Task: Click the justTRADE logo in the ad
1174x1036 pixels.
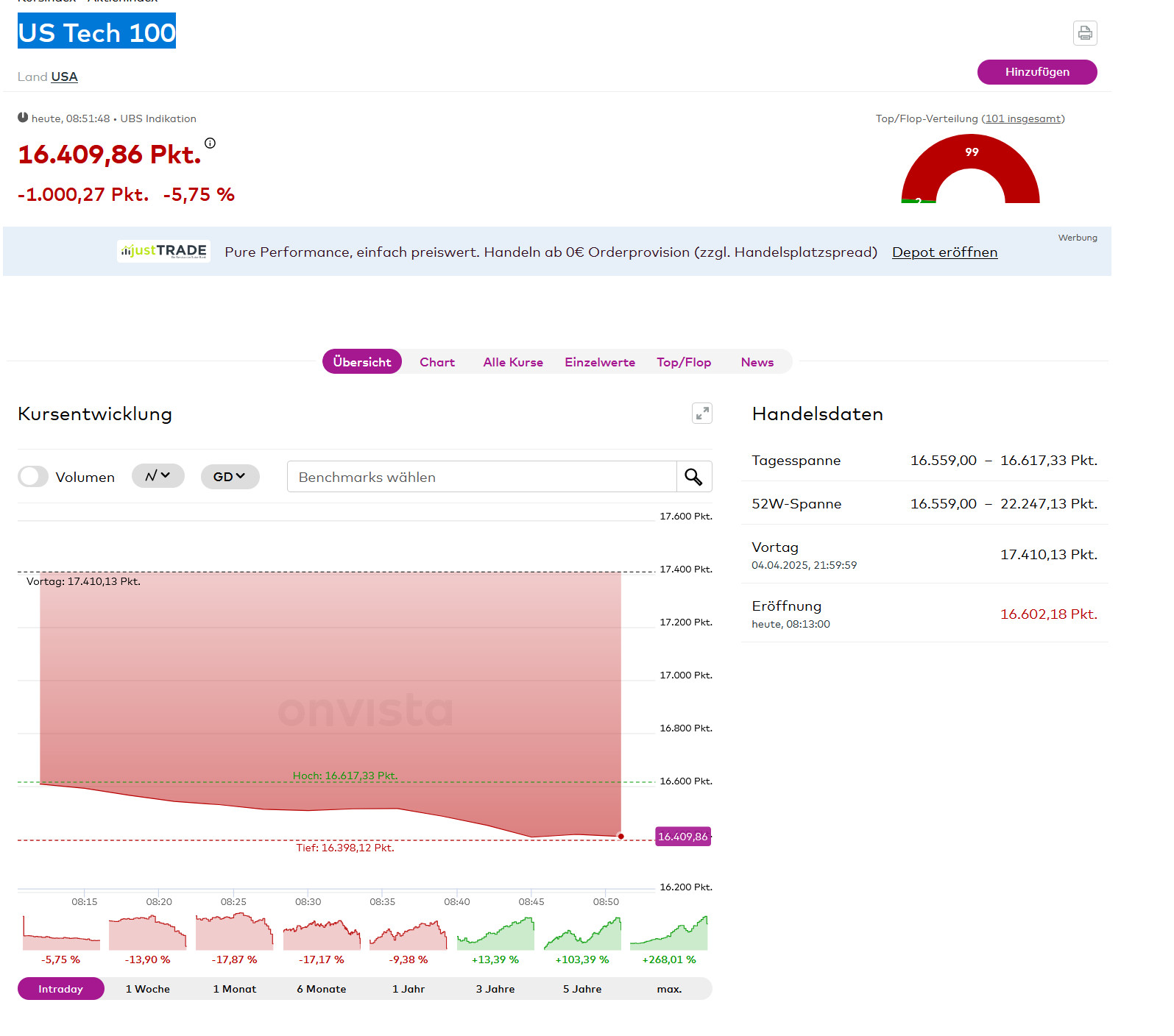Action: click(163, 251)
